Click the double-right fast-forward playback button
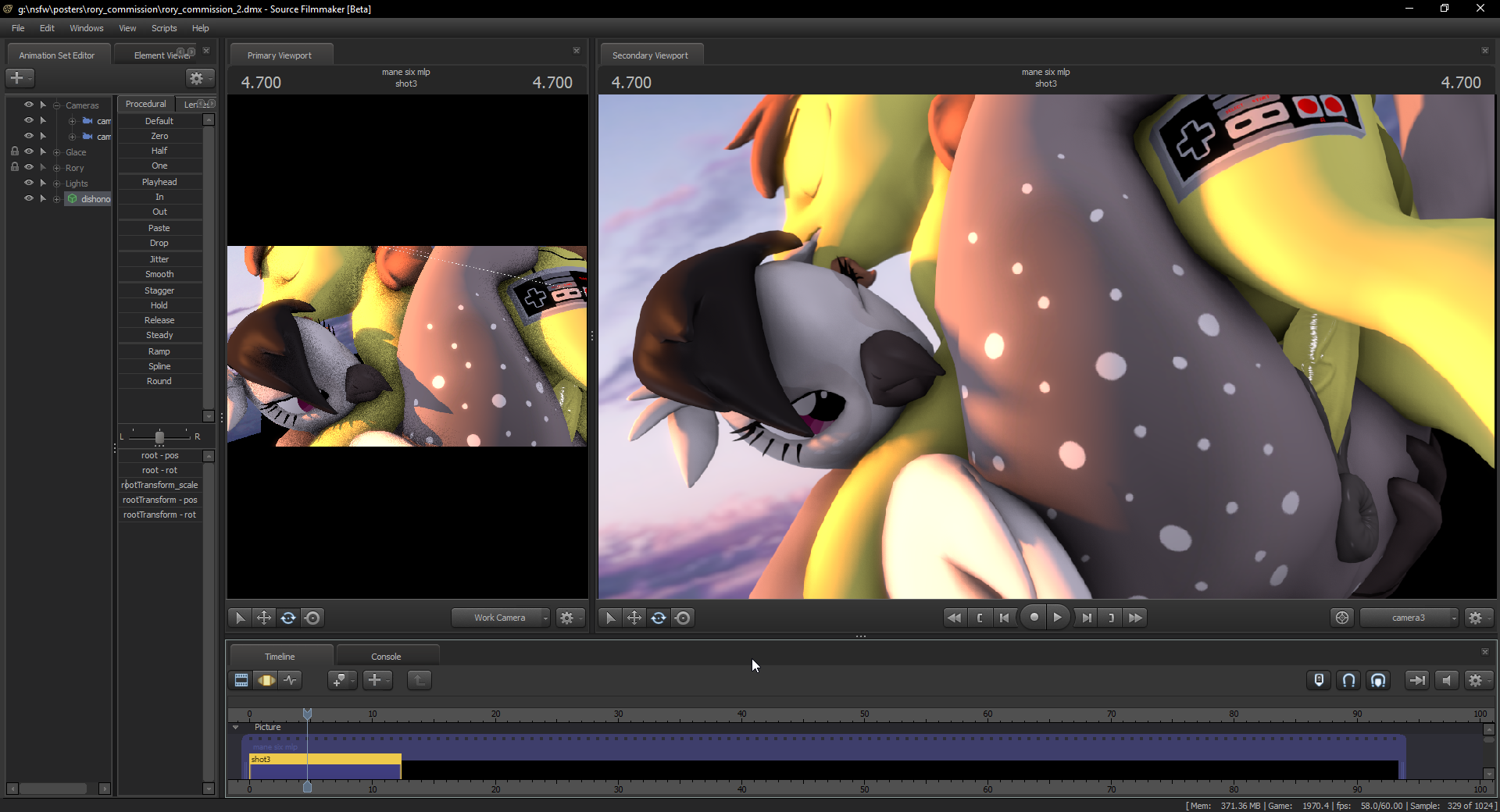This screenshot has height=812, width=1500. click(1136, 618)
